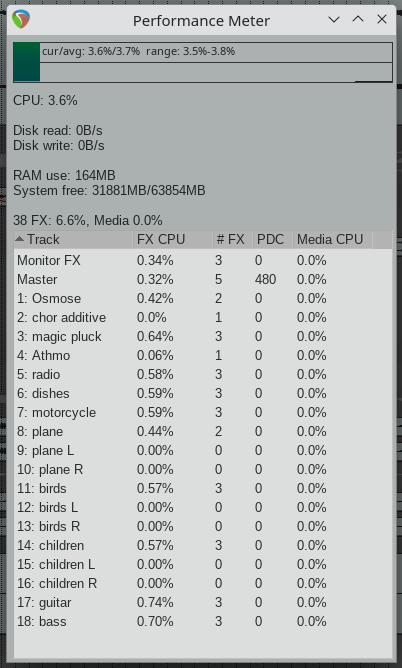Close the Performance Meter window
The height and width of the screenshot is (668, 402).
pyautogui.click(x=382, y=19)
